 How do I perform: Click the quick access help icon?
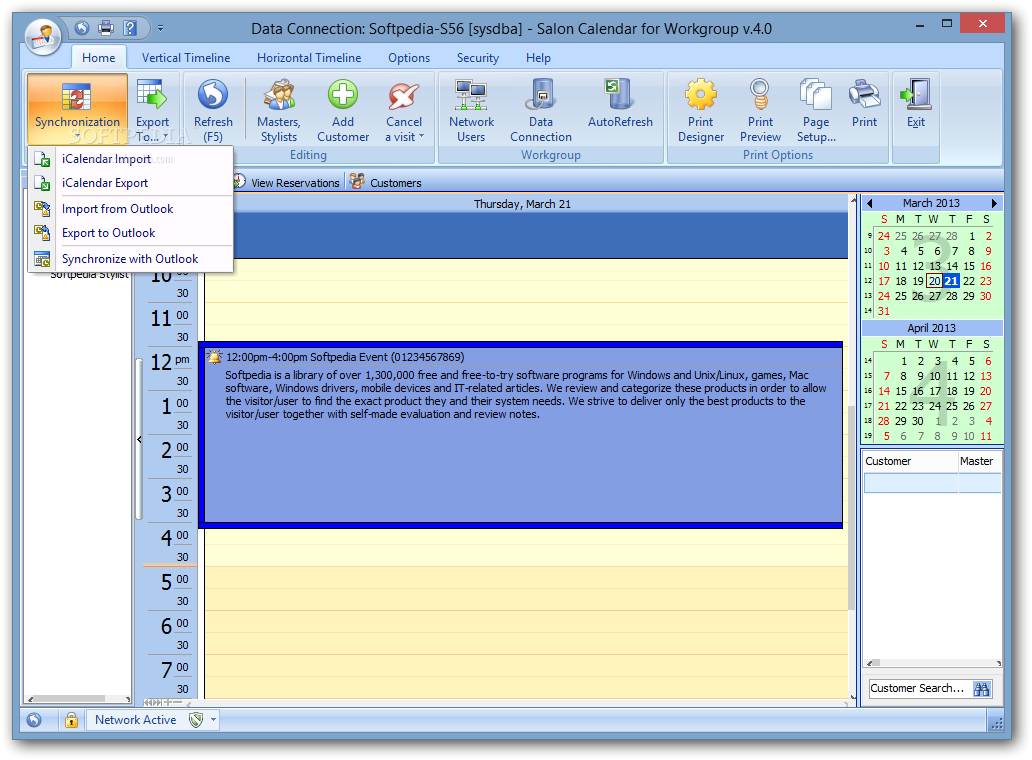130,28
